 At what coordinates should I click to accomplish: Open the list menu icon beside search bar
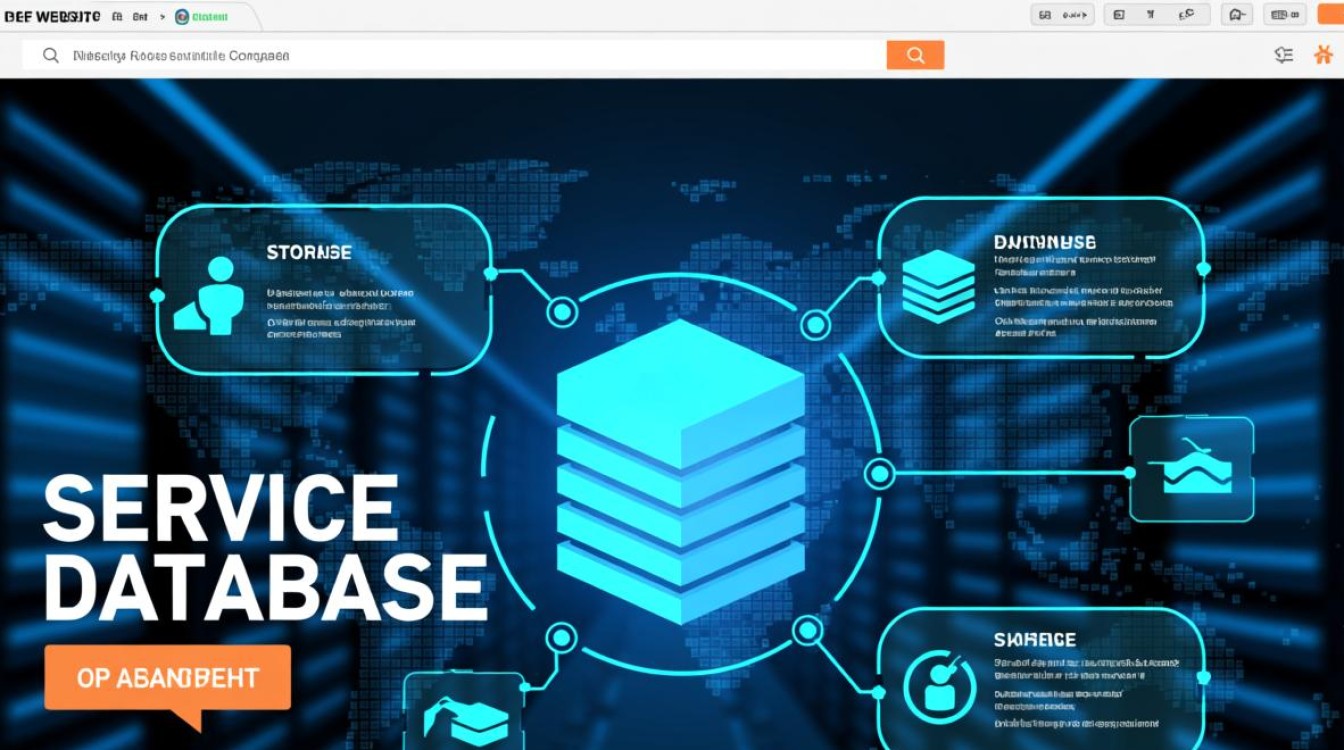[x=1284, y=56]
